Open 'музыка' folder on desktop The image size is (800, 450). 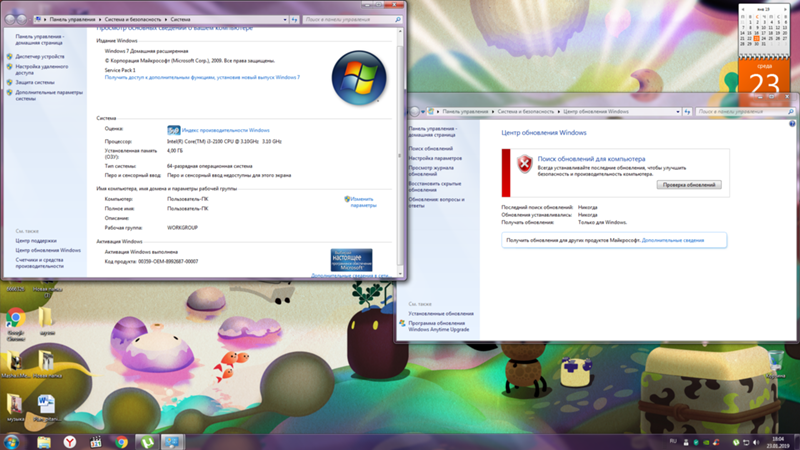point(15,407)
